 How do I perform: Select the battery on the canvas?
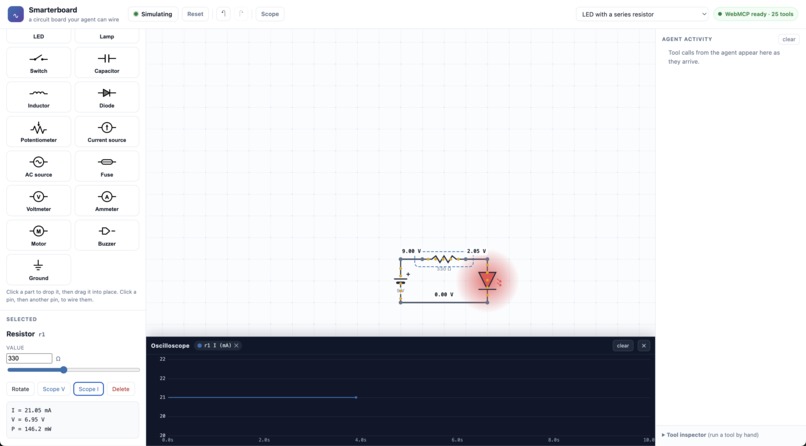(400, 281)
